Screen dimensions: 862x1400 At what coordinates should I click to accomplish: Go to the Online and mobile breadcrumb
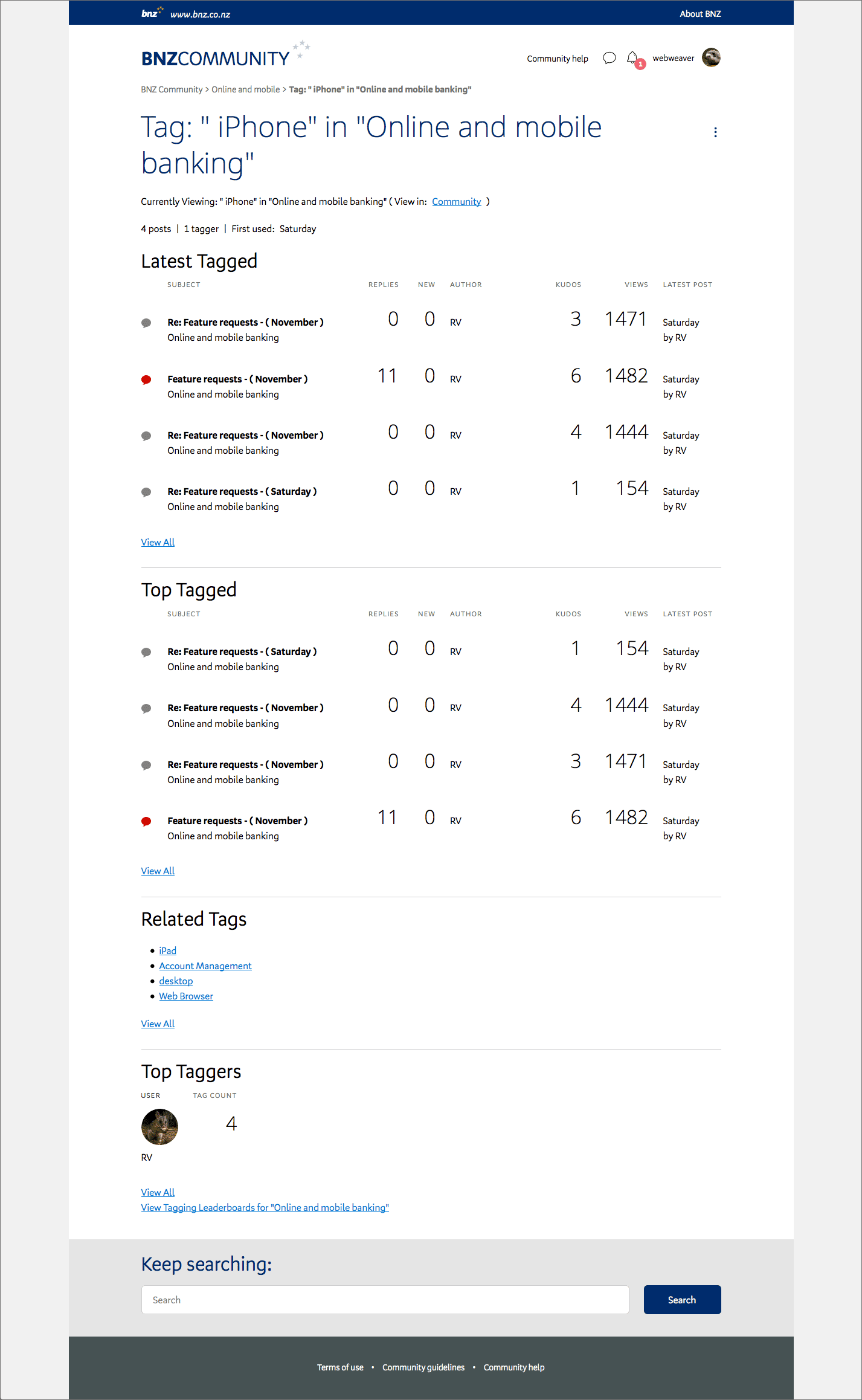[x=245, y=89]
